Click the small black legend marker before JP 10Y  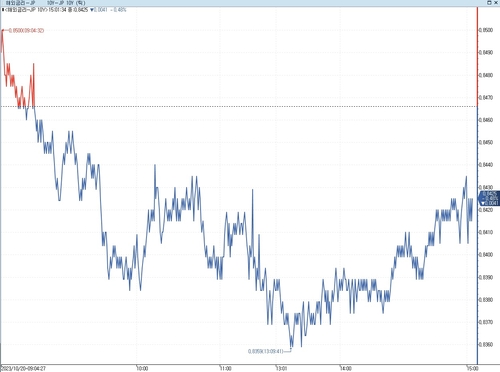3,10
